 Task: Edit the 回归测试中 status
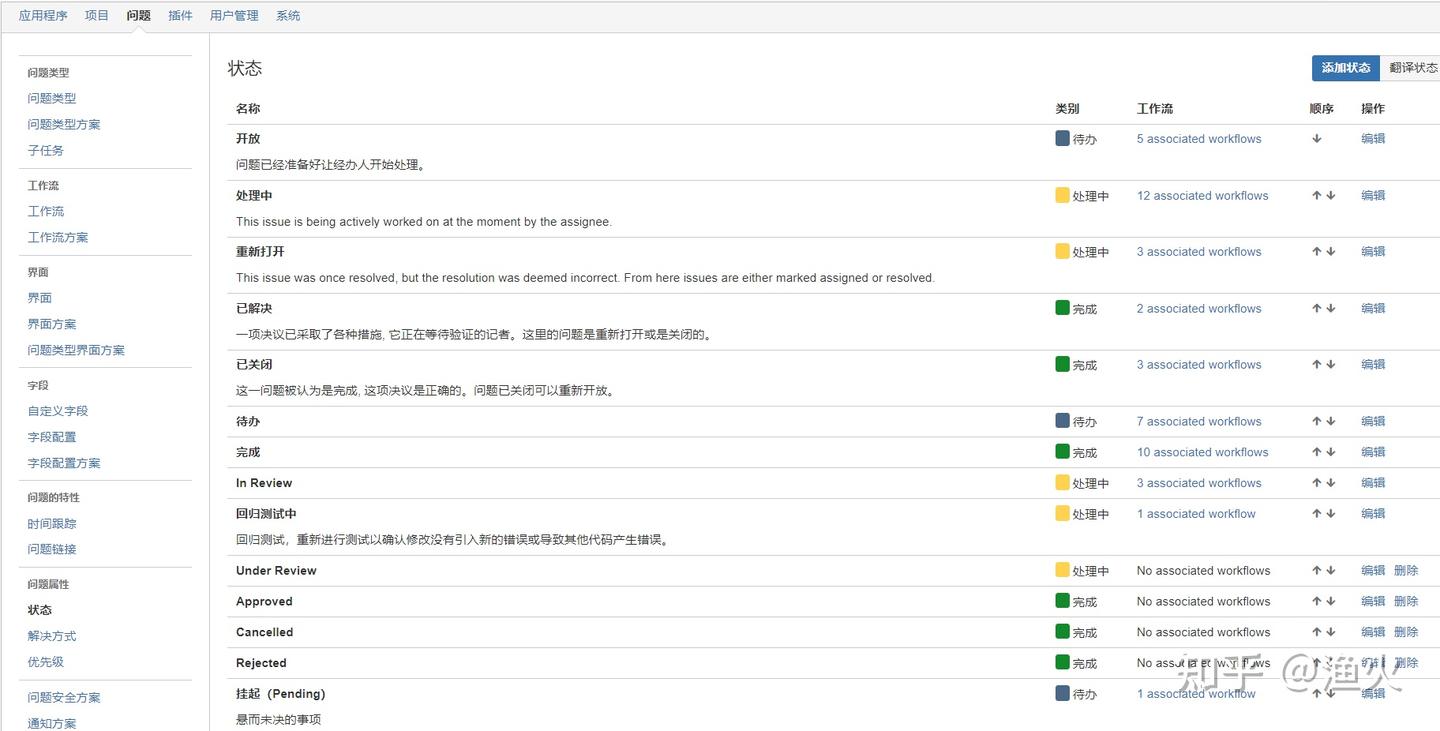click(x=1373, y=514)
